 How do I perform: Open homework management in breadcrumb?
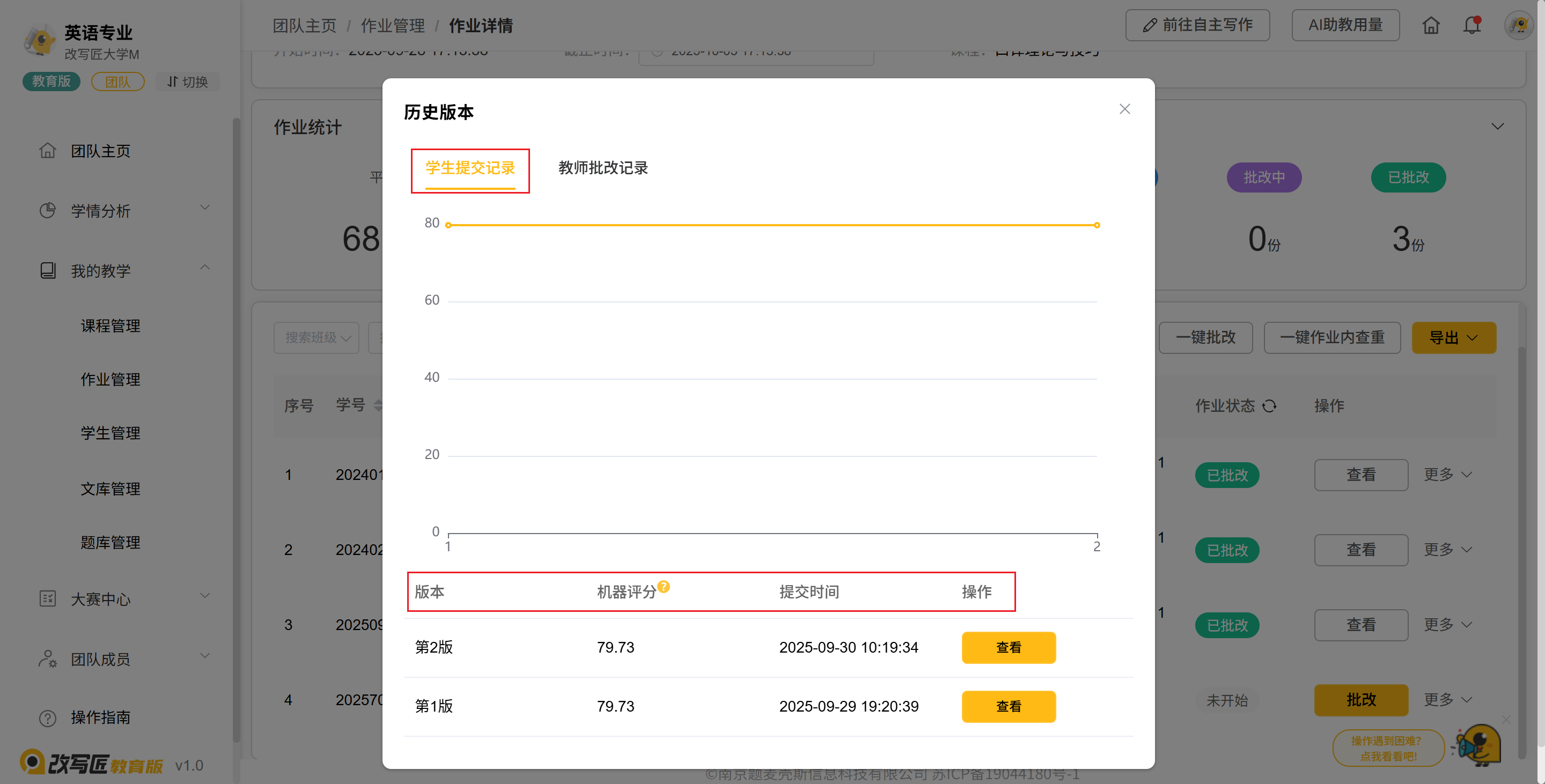click(x=392, y=26)
